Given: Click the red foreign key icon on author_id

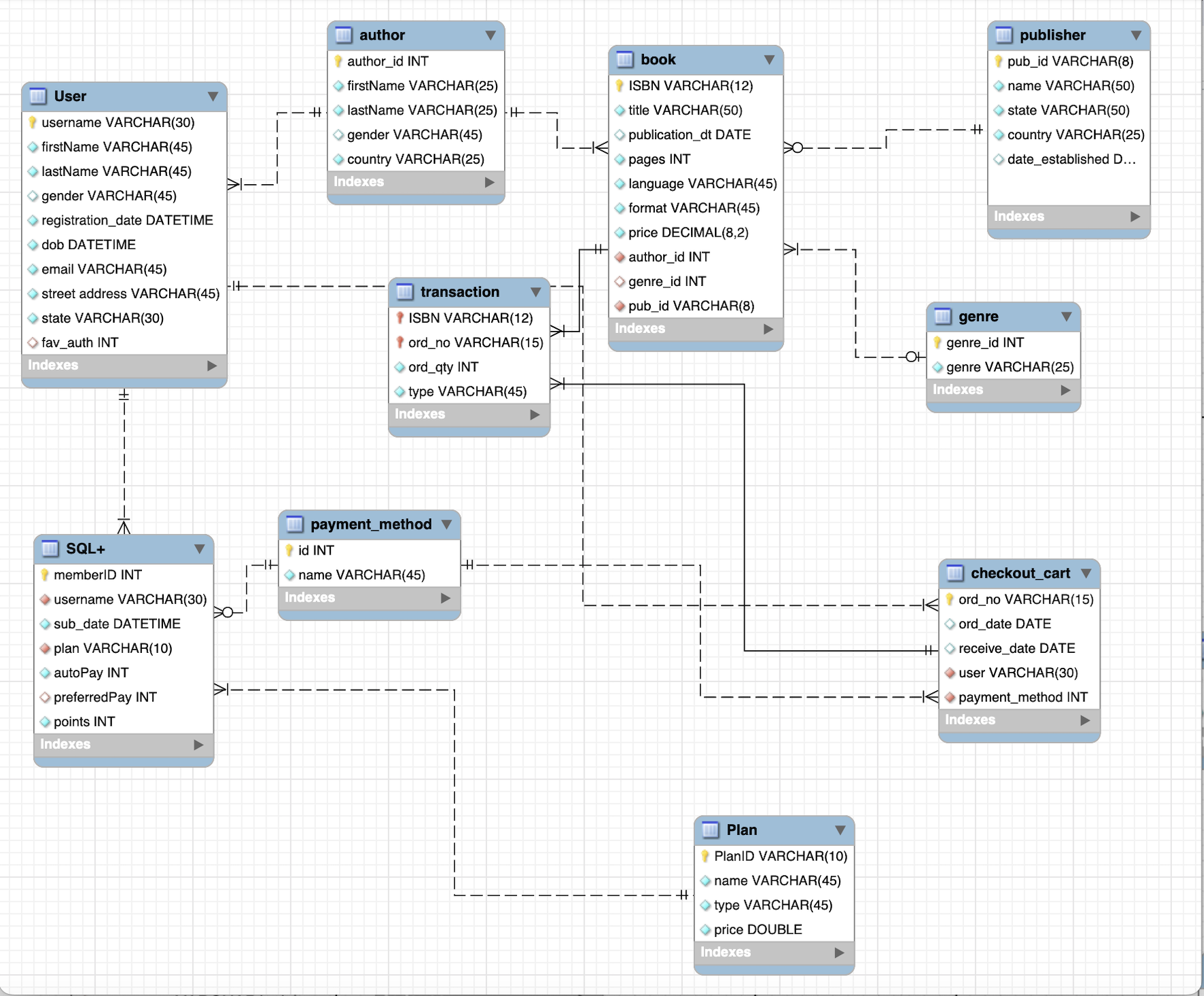Looking at the screenshot, I should coord(619,257).
